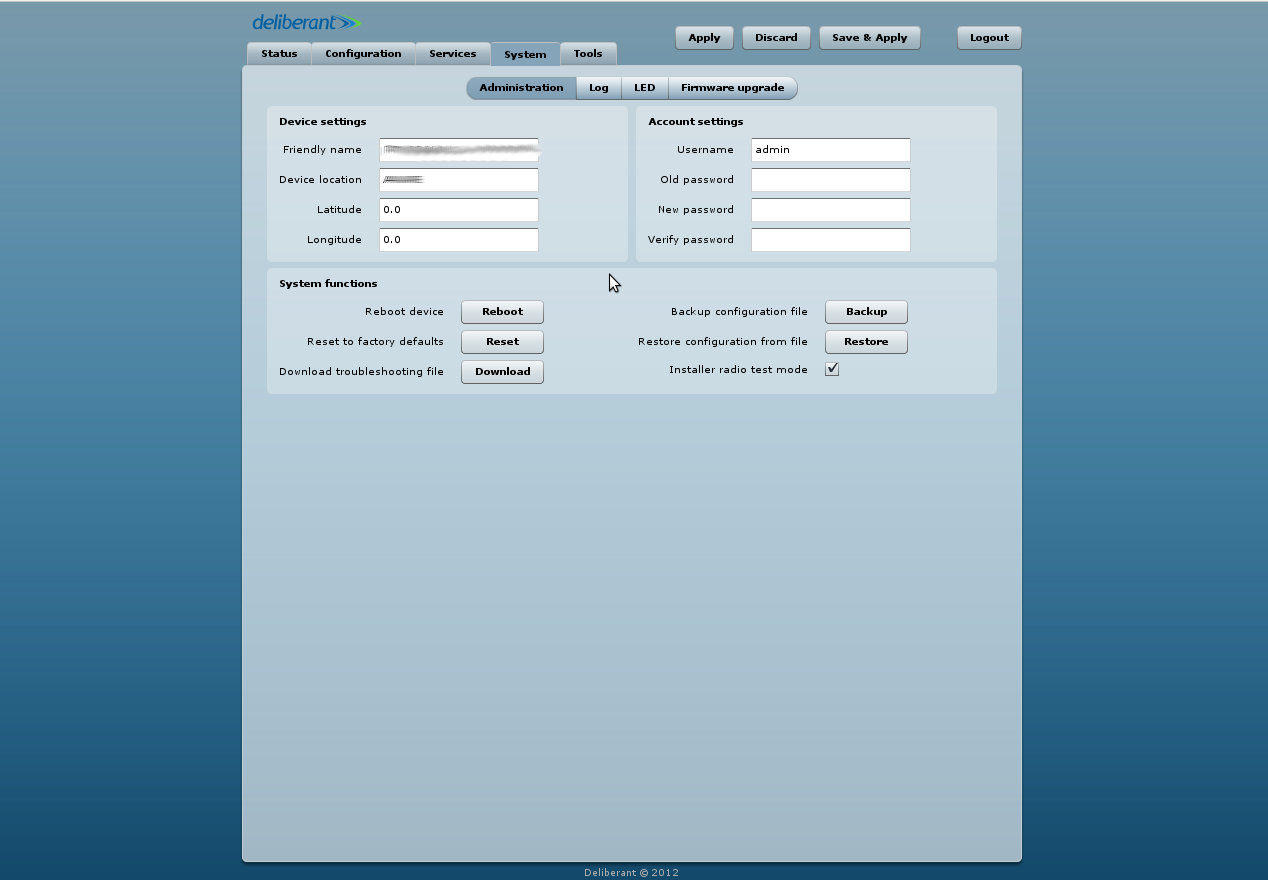The width and height of the screenshot is (1268, 880).
Task: Switch to the LED sub-tab
Action: point(645,88)
